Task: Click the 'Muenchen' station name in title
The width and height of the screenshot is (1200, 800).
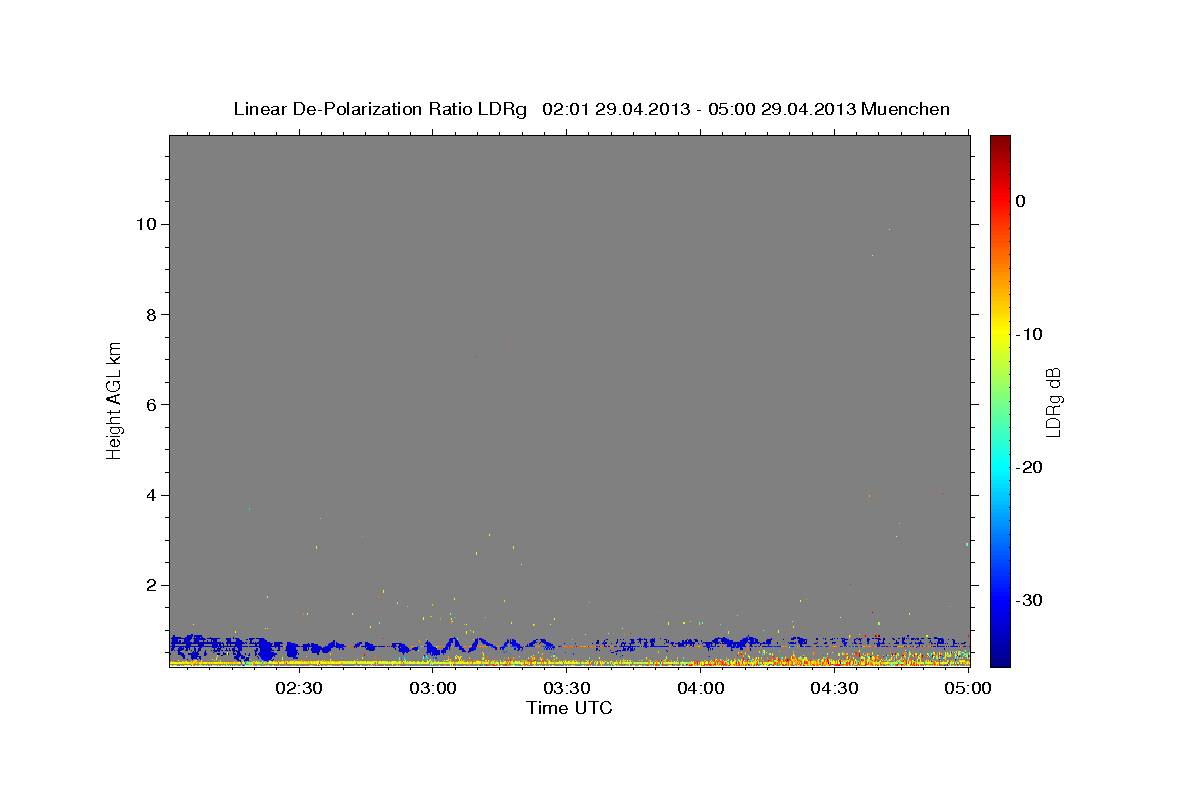Action: [x=906, y=109]
